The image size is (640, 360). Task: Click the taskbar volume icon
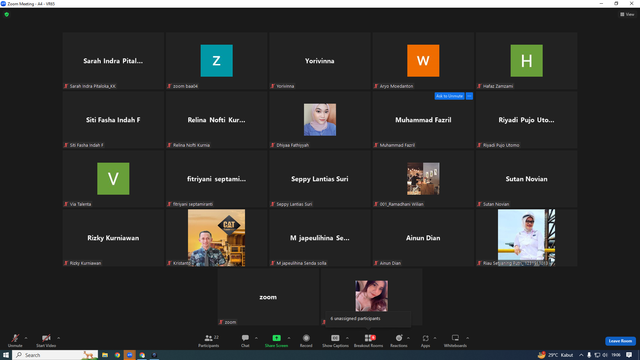[x=605, y=355]
